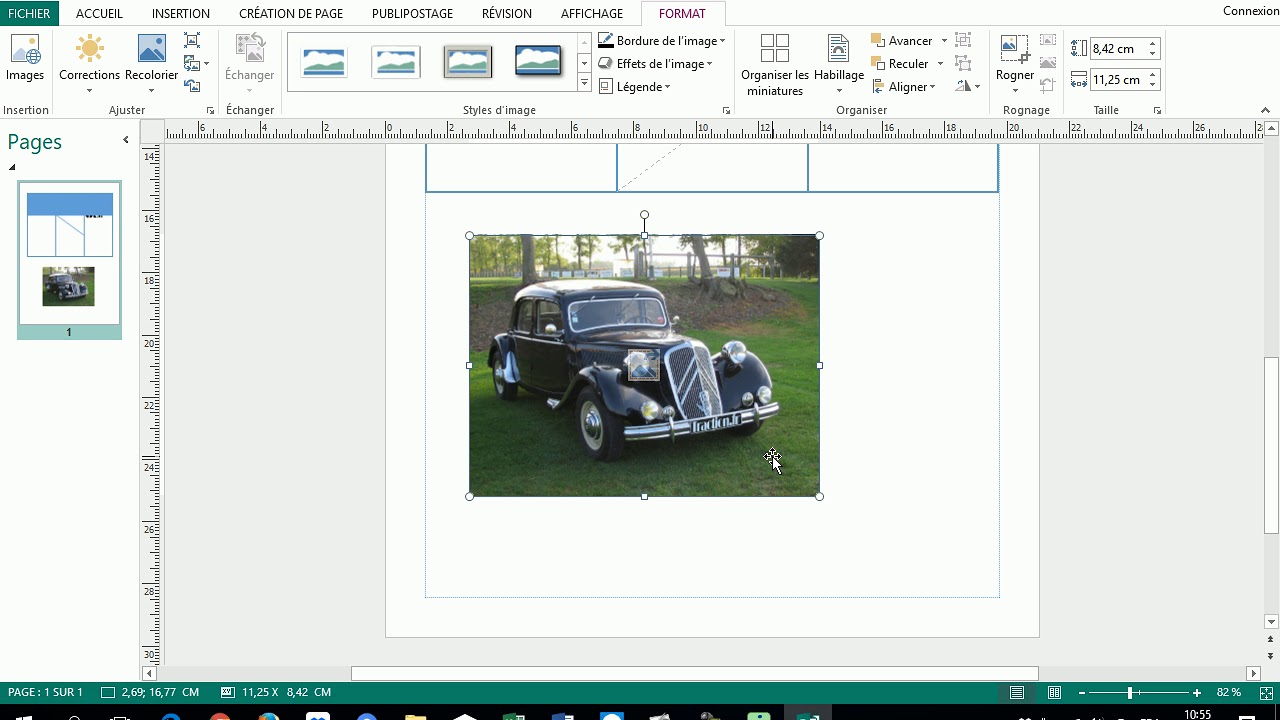Select the page 1 thumbnail
Viewport: 1280px width, 720px height.
tap(69, 255)
